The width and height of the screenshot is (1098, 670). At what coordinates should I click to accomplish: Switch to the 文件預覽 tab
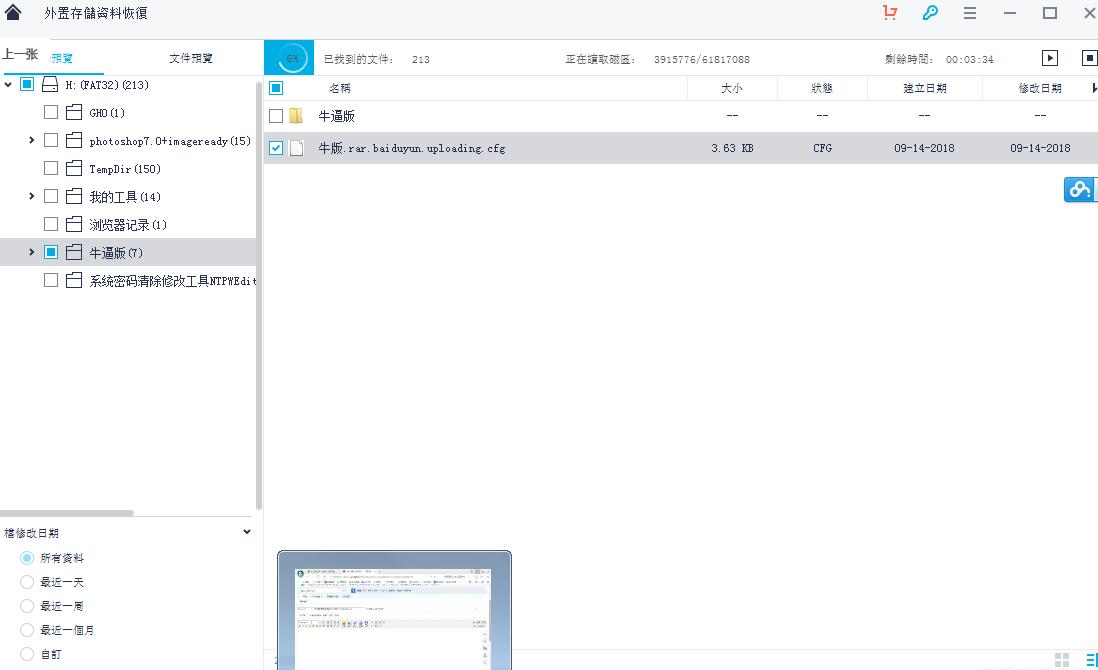click(x=190, y=58)
